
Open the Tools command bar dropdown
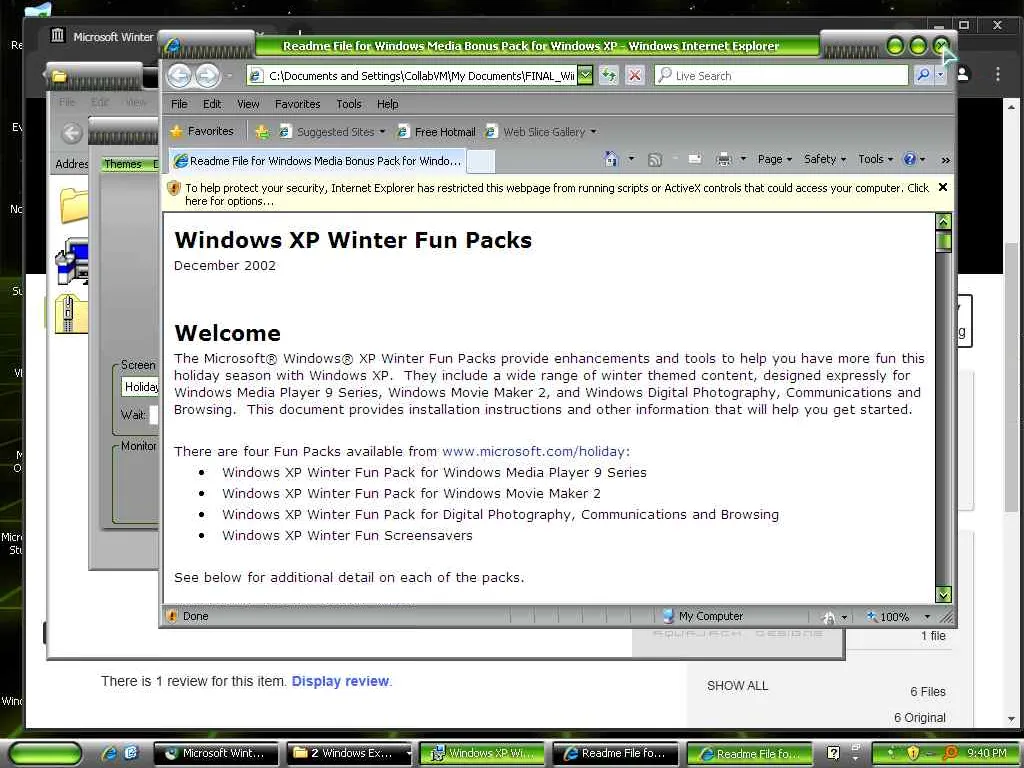coord(875,159)
